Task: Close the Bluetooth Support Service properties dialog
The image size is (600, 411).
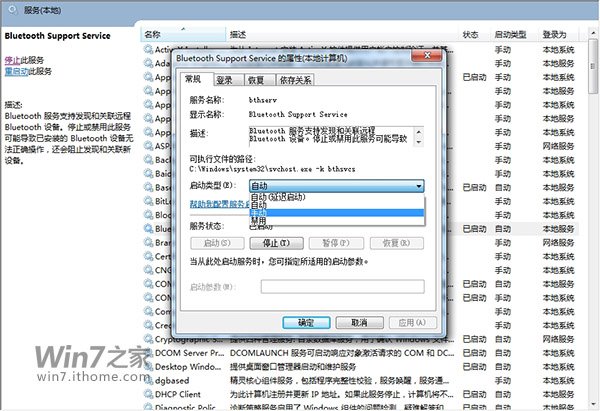Action: point(427,55)
